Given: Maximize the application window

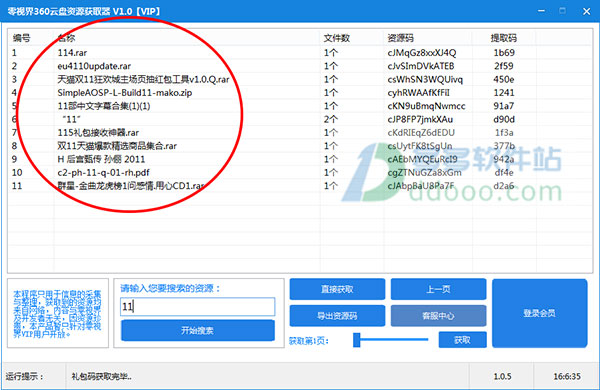Looking at the screenshot, I should point(562,11).
